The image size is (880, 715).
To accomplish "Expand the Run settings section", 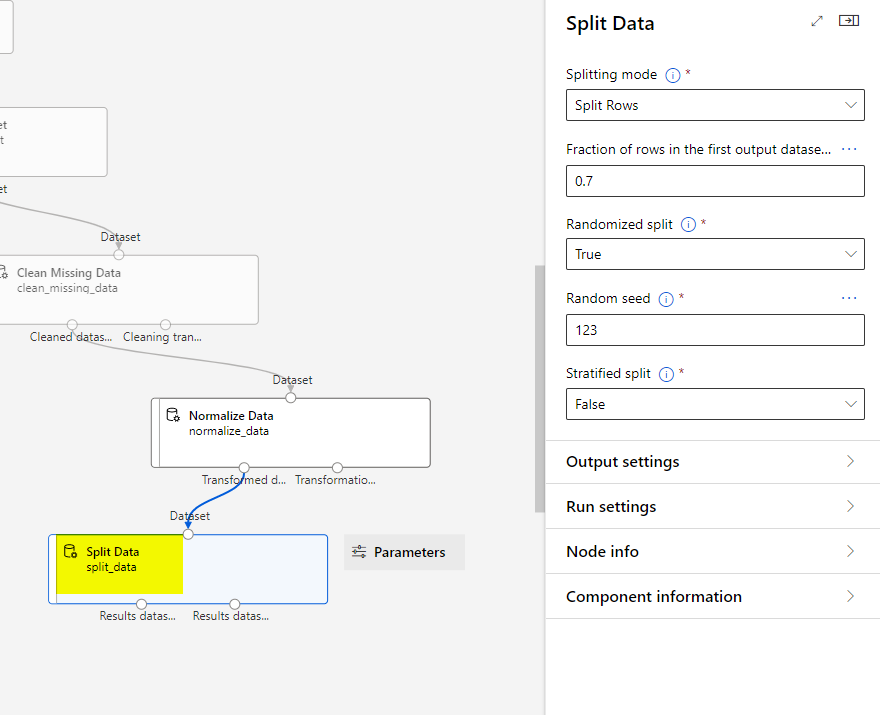I will coord(712,507).
